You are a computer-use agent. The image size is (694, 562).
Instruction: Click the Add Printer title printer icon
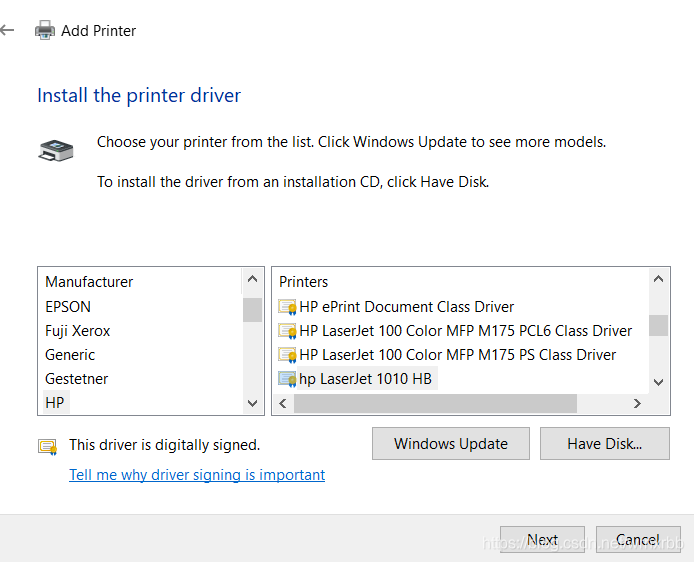[45, 30]
